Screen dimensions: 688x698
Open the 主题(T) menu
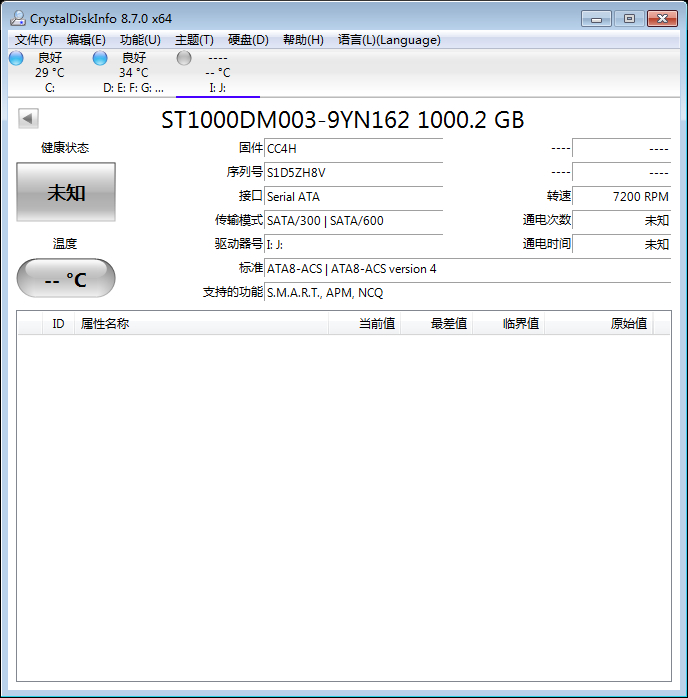pyautogui.click(x=194, y=40)
